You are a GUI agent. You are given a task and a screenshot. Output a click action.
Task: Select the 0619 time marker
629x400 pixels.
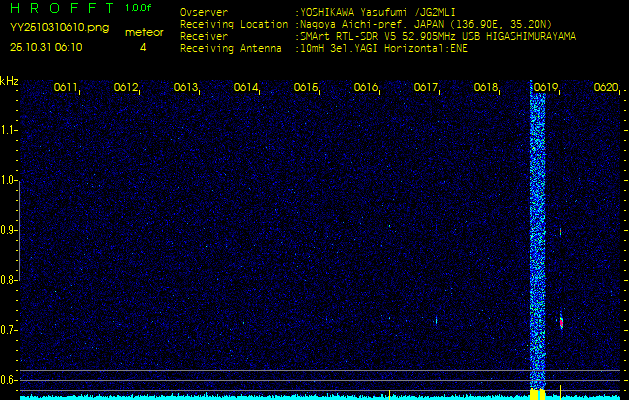pos(546,88)
